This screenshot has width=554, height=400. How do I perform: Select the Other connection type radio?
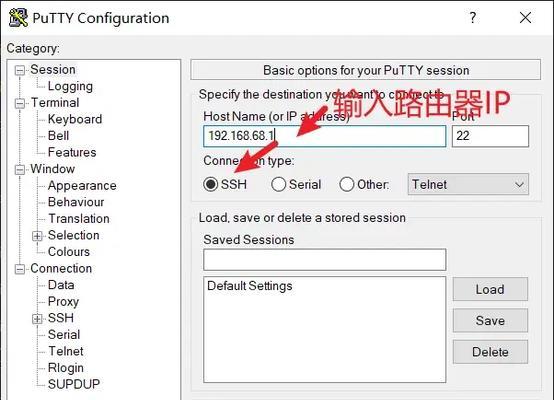pyautogui.click(x=347, y=184)
